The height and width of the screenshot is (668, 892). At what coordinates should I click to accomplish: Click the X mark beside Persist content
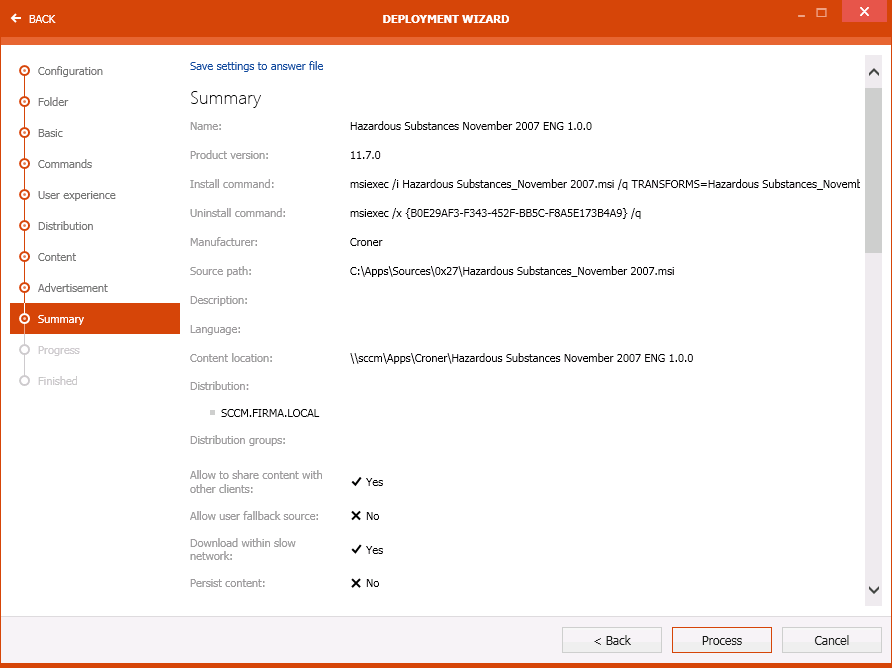tap(356, 583)
